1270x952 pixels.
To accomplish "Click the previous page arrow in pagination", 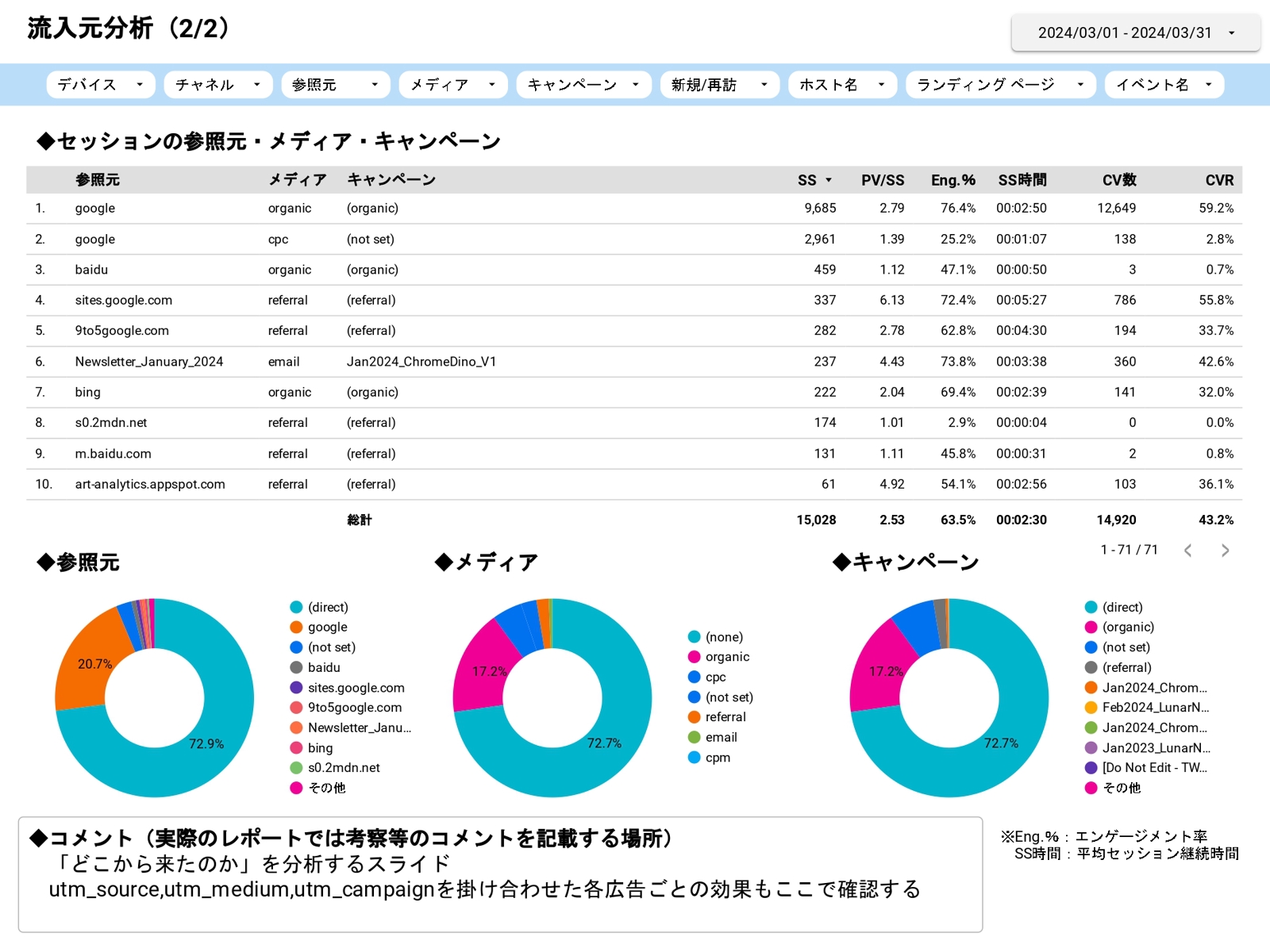I will (x=1187, y=550).
